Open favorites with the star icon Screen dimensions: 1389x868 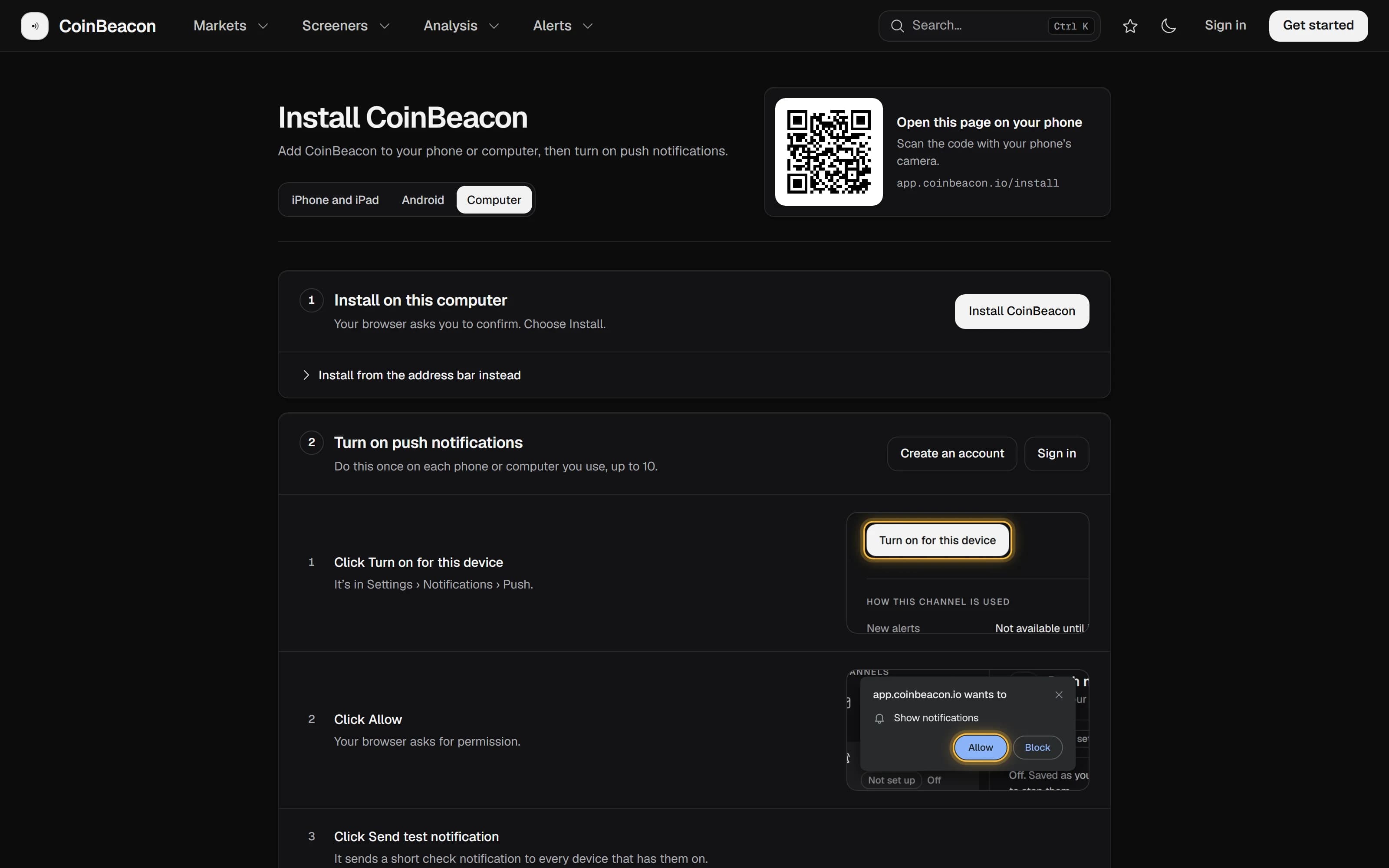coord(1129,26)
